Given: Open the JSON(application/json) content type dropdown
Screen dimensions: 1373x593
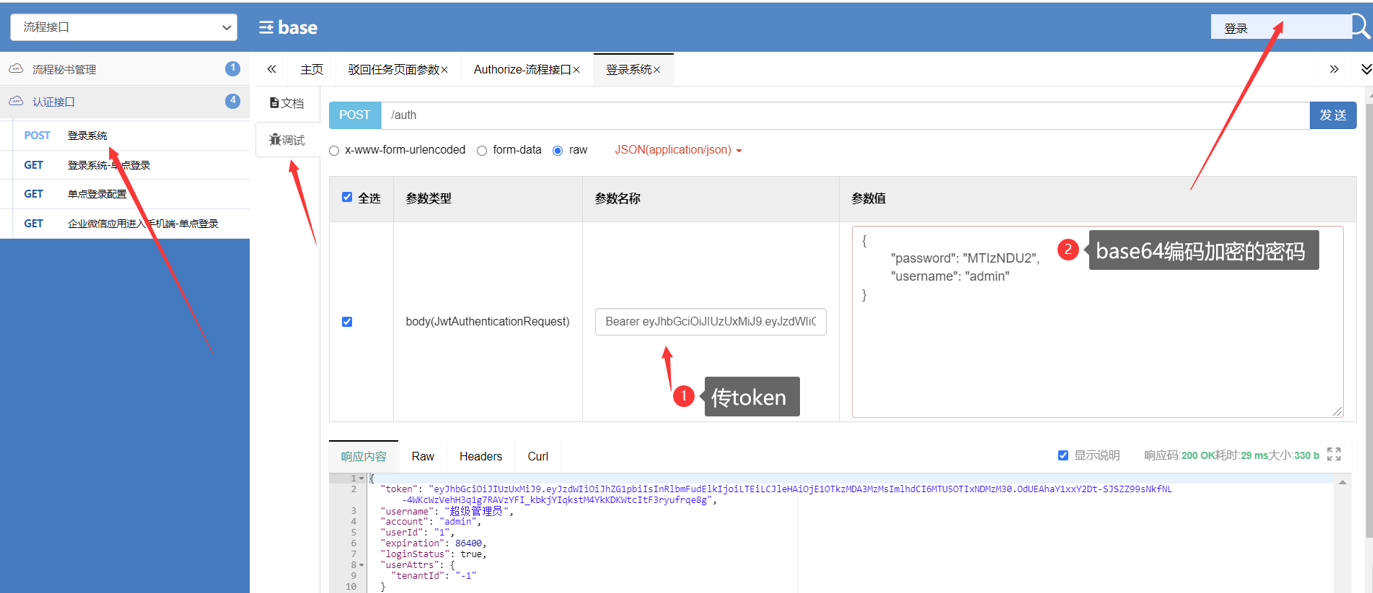Looking at the screenshot, I should tap(678, 150).
